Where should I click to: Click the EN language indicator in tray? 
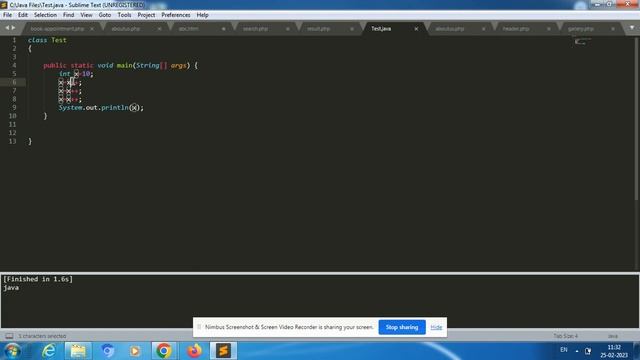click(x=564, y=350)
